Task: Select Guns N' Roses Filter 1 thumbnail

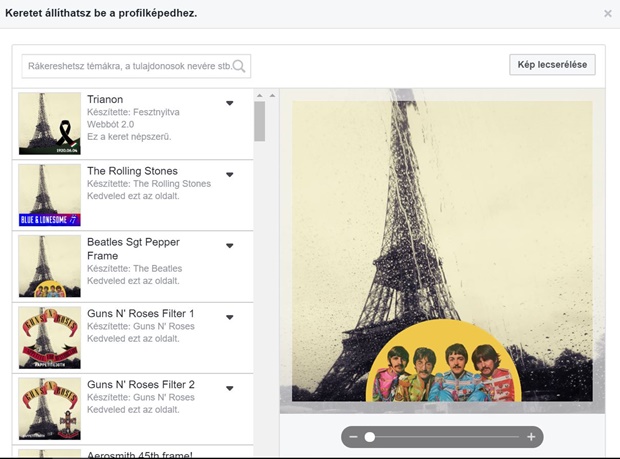Action: [50, 338]
